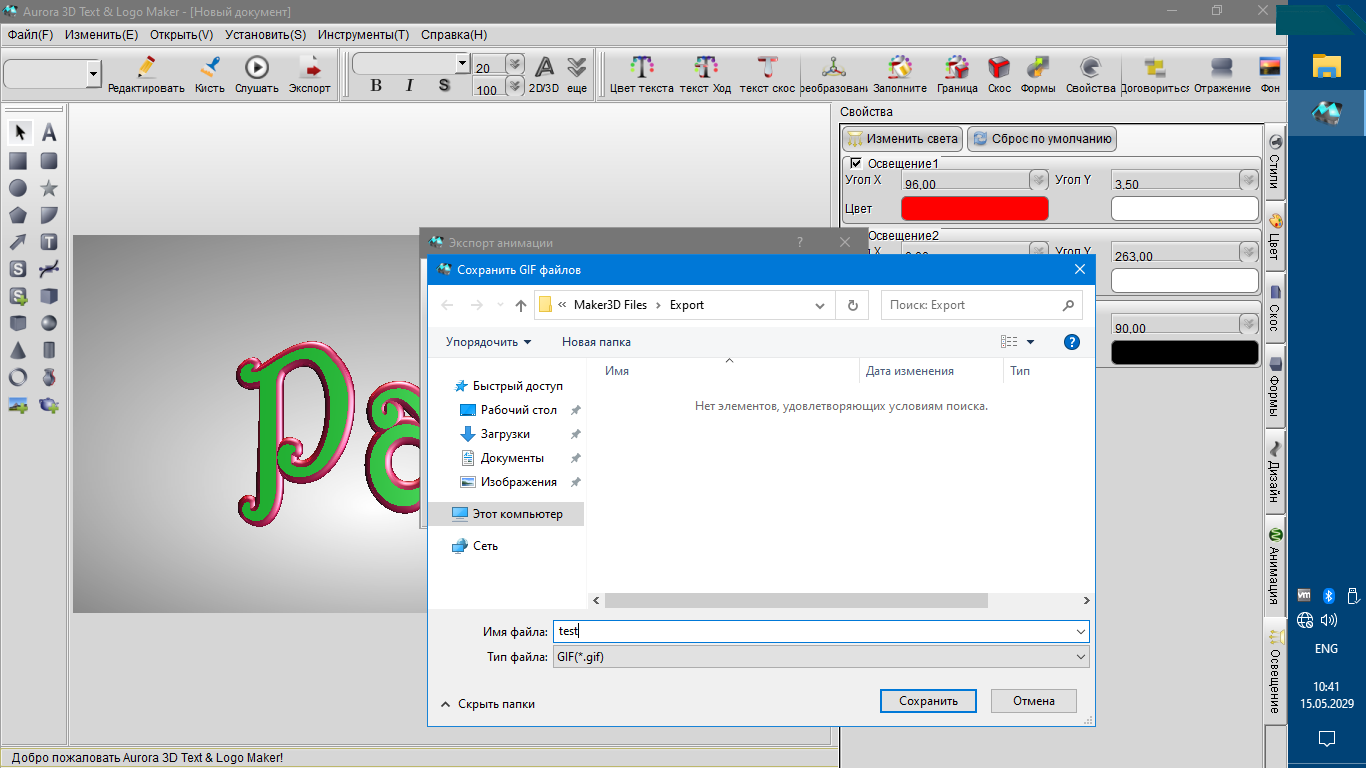Toggle italic text formatting
Screen dimensions: 1366x768
[409, 86]
